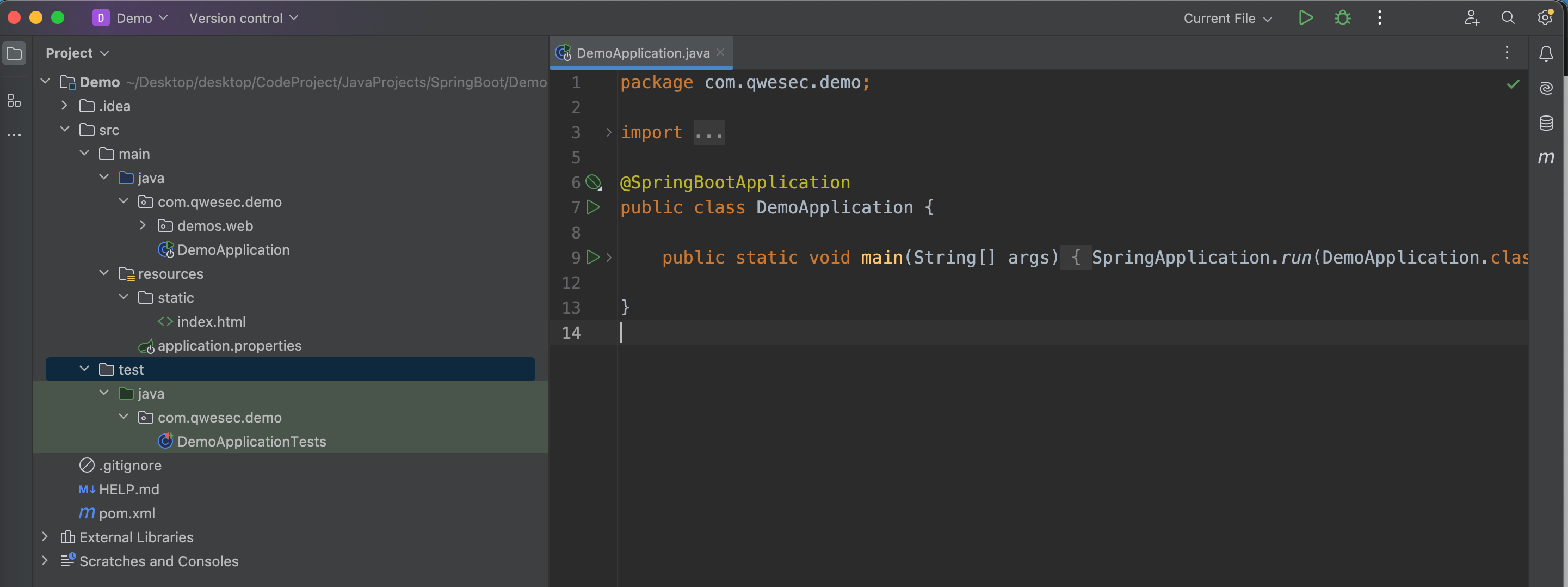Open the Notifications bell tool window

click(1546, 53)
